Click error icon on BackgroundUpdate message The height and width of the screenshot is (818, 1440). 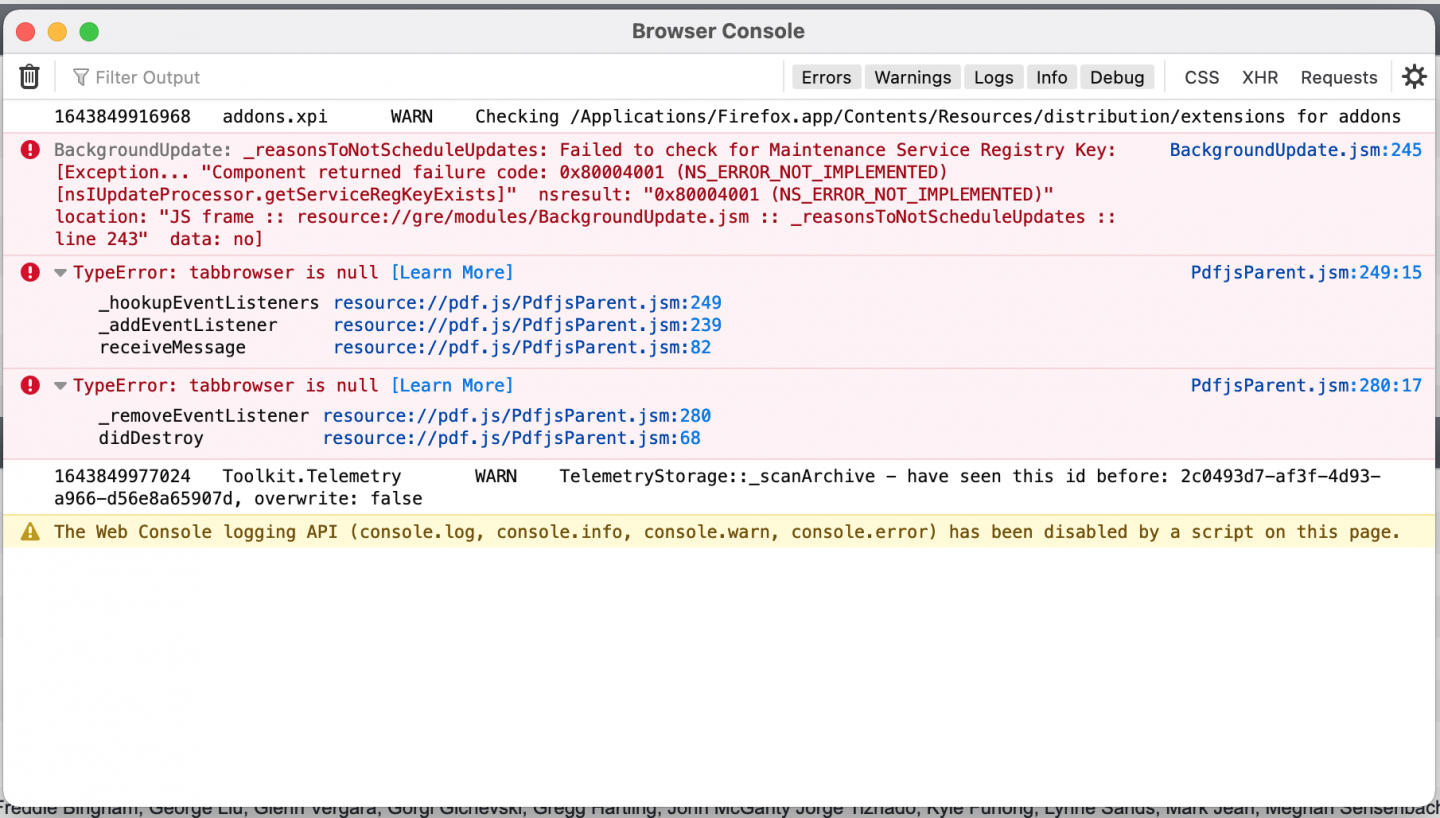click(x=31, y=150)
